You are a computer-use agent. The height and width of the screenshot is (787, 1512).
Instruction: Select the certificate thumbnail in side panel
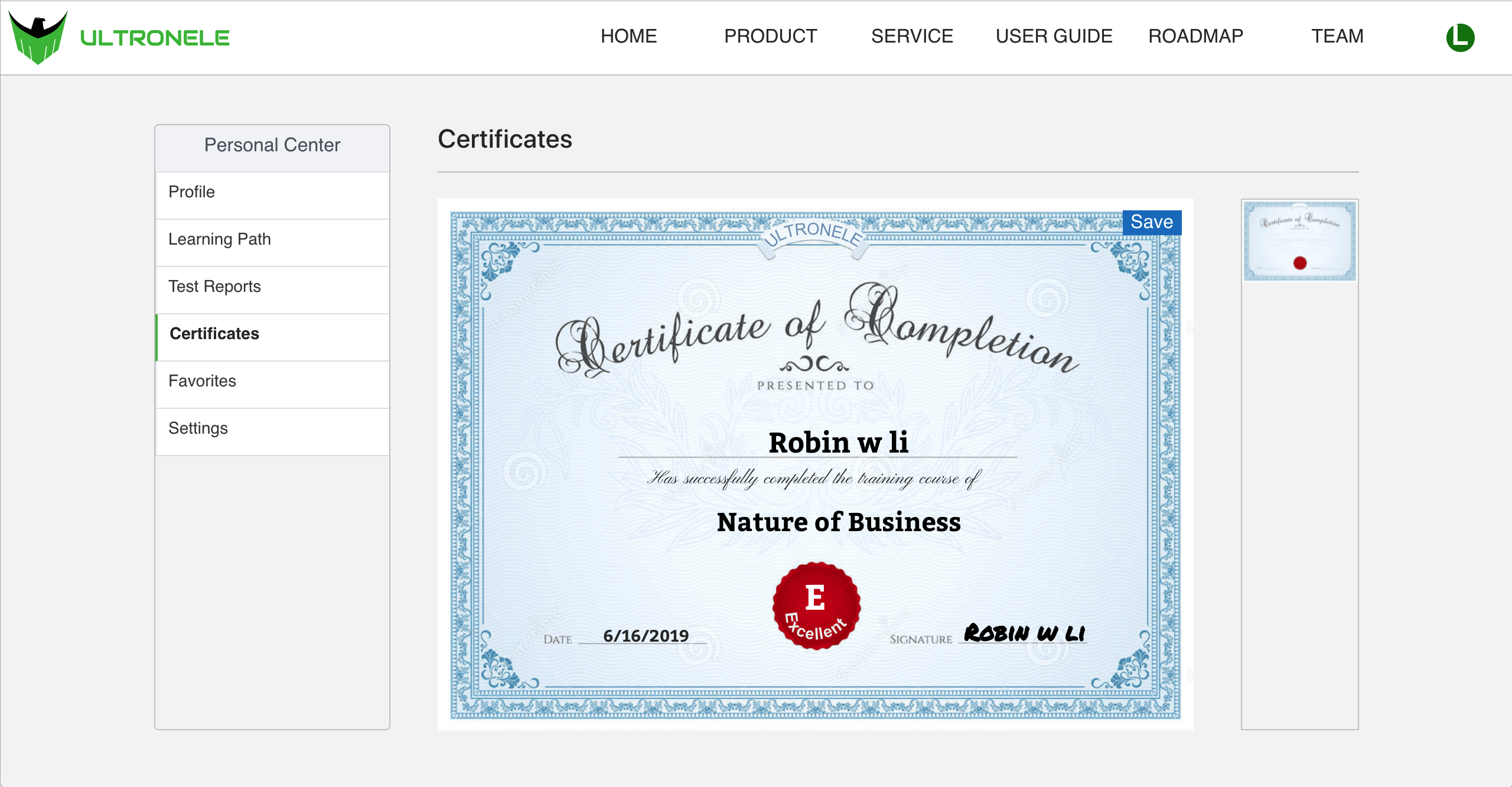tap(1299, 240)
